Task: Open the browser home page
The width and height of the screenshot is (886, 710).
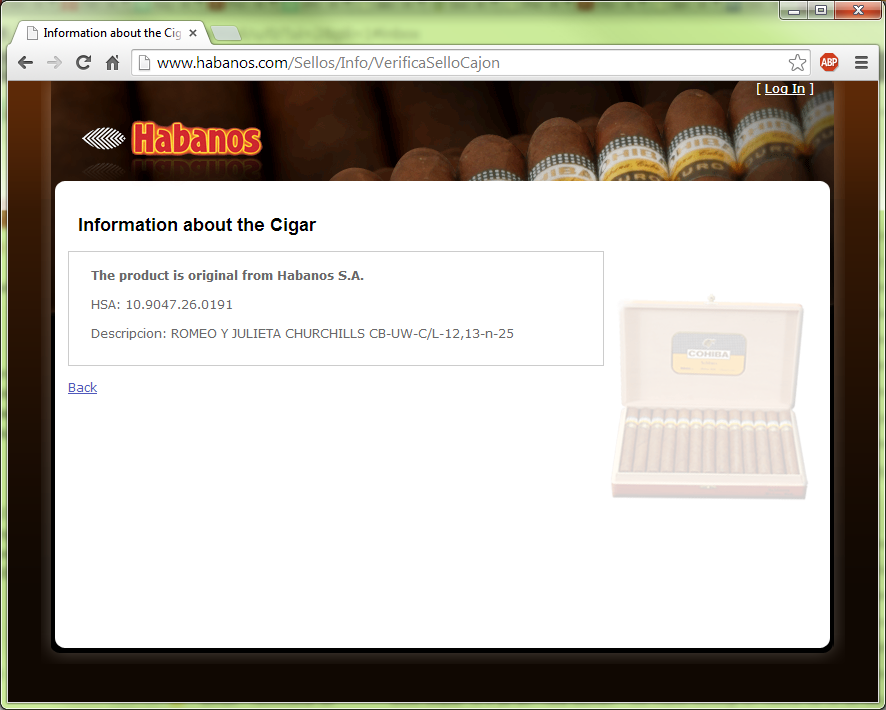Action: click(x=112, y=63)
